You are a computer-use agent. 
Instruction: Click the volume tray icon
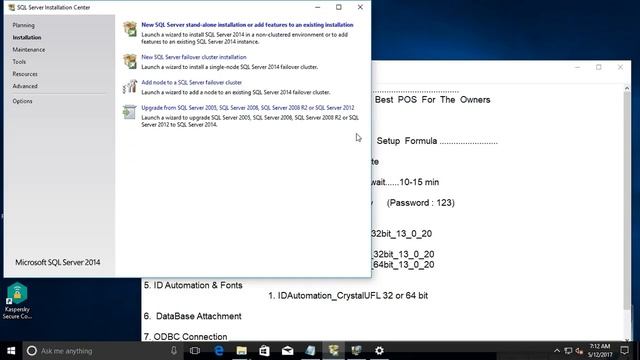click(x=579, y=351)
